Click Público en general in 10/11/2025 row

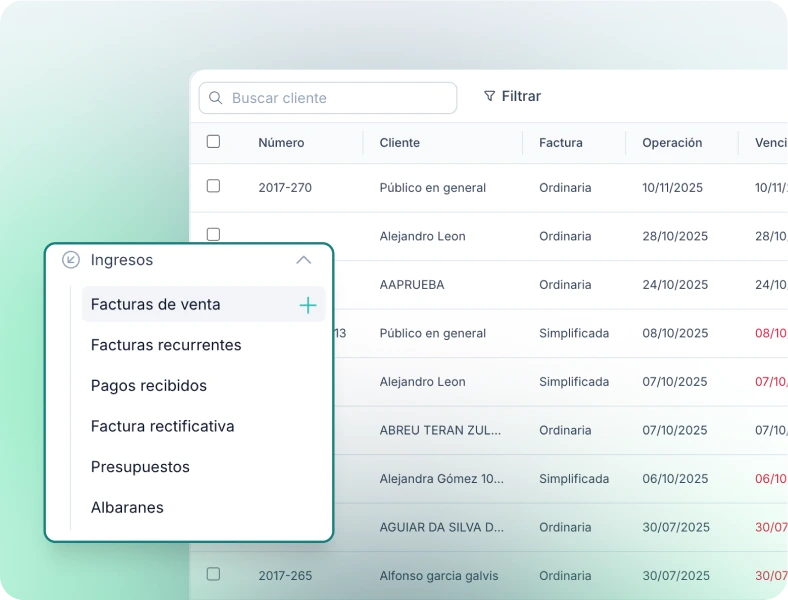[x=432, y=187]
